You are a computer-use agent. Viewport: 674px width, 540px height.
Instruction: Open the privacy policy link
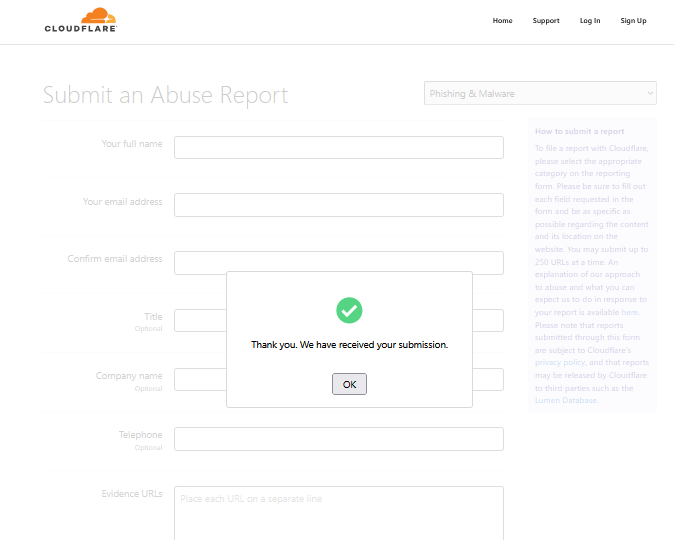pyautogui.click(x=560, y=362)
